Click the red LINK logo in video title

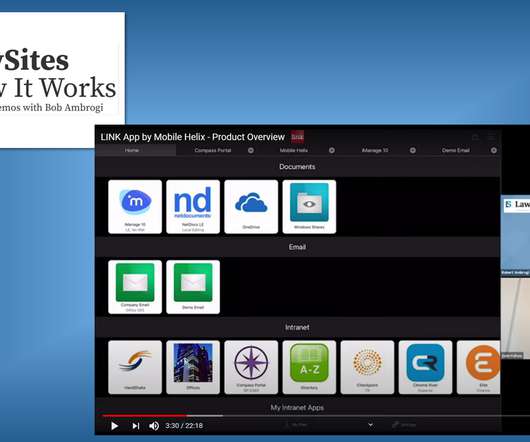pos(297,137)
